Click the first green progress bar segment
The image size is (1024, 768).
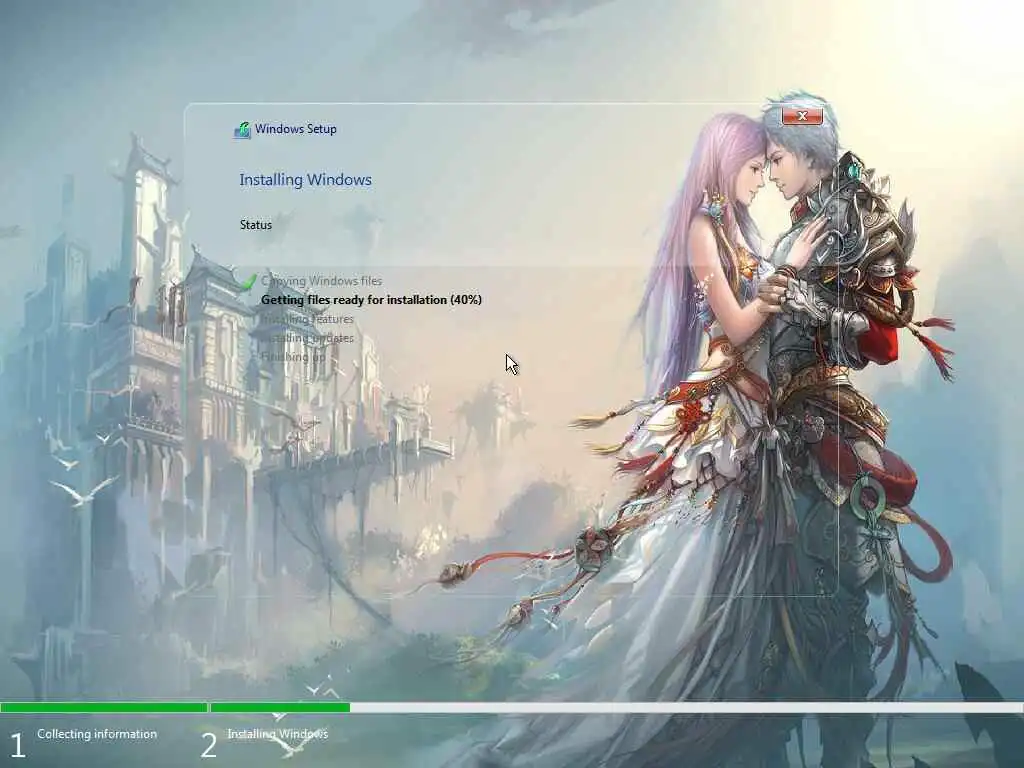[104, 707]
